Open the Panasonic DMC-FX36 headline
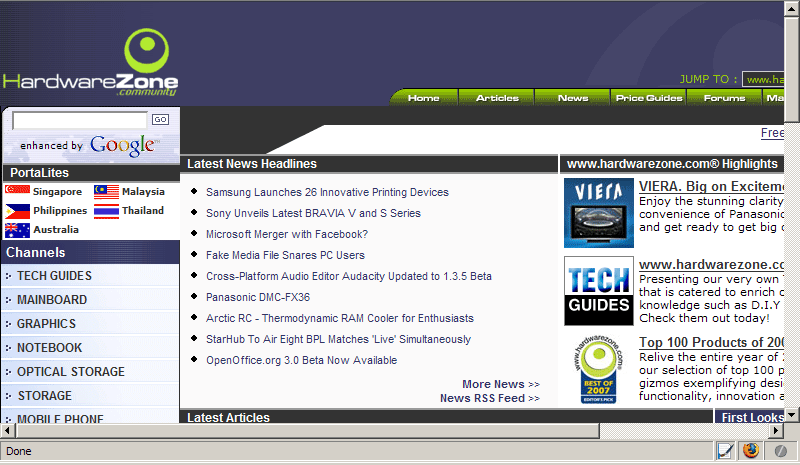Image resolution: width=800 pixels, height=465 pixels. pyautogui.click(x=258, y=297)
